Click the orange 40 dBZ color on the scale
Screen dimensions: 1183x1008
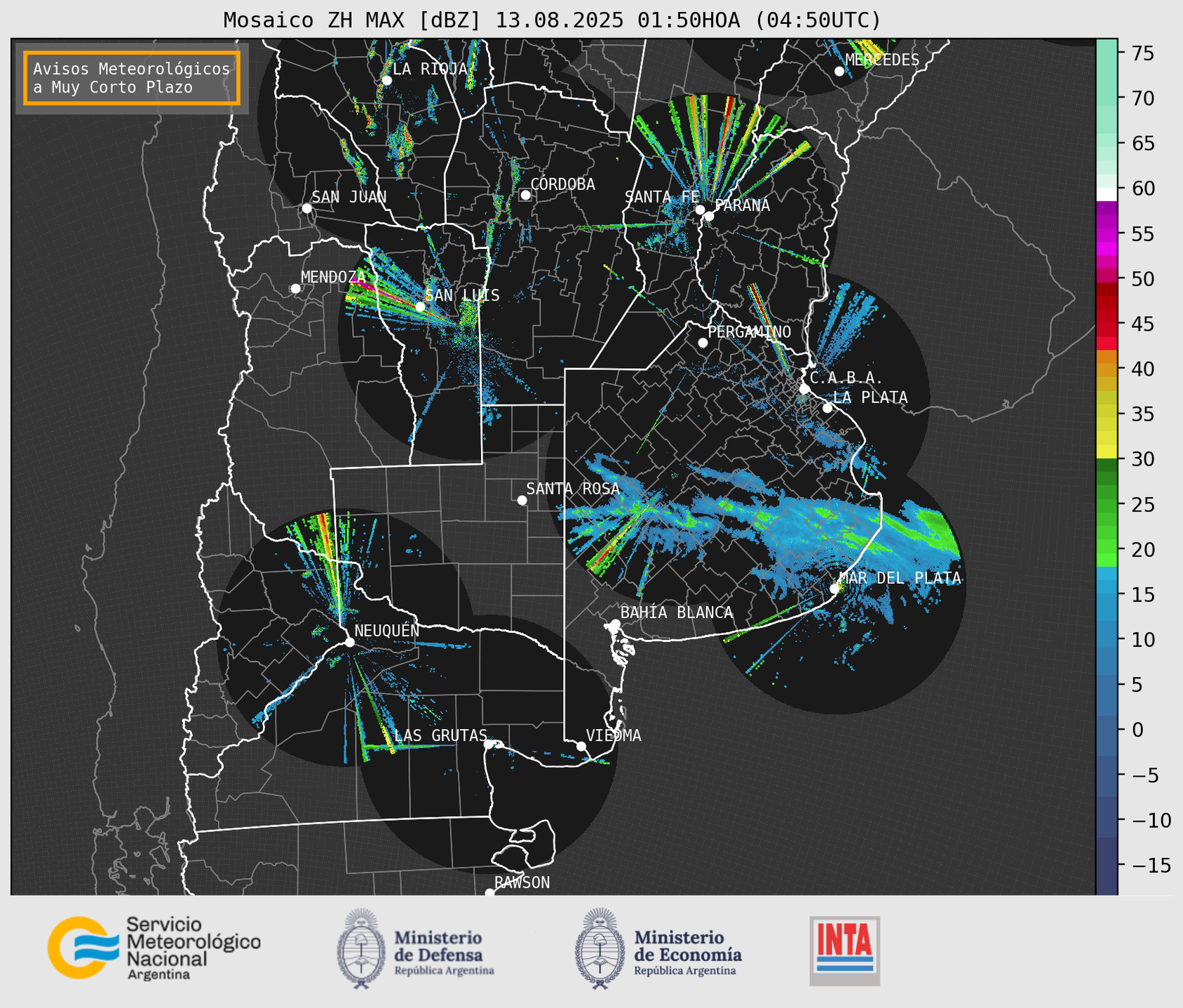pyautogui.click(x=1107, y=369)
